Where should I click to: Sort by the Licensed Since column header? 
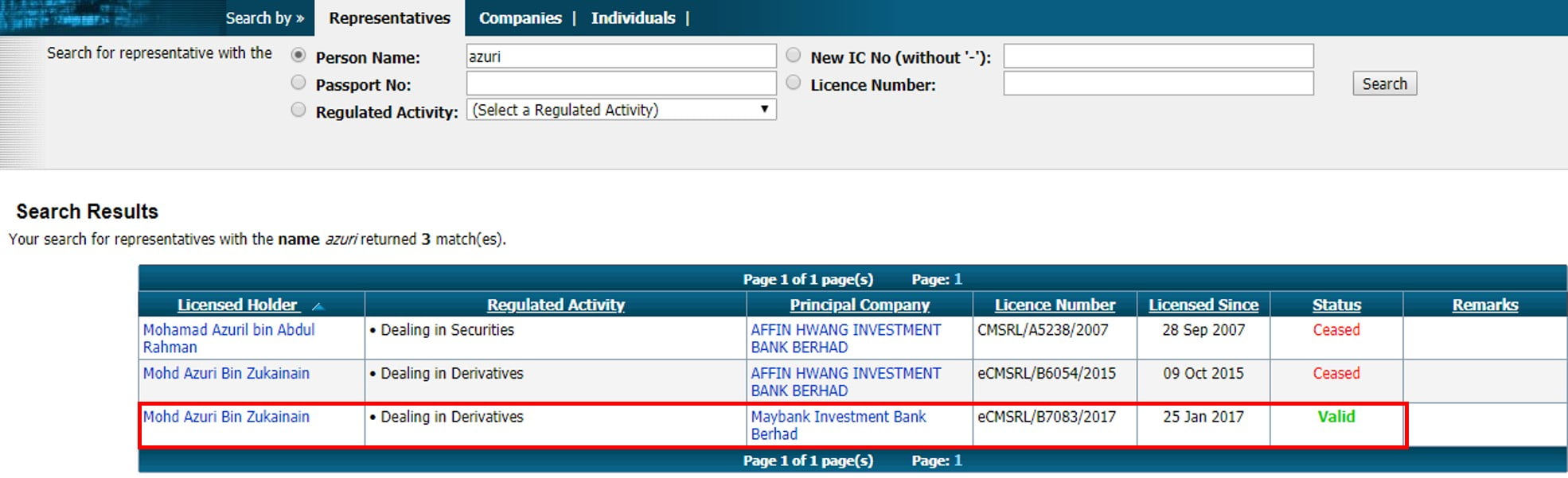[1203, 305]
